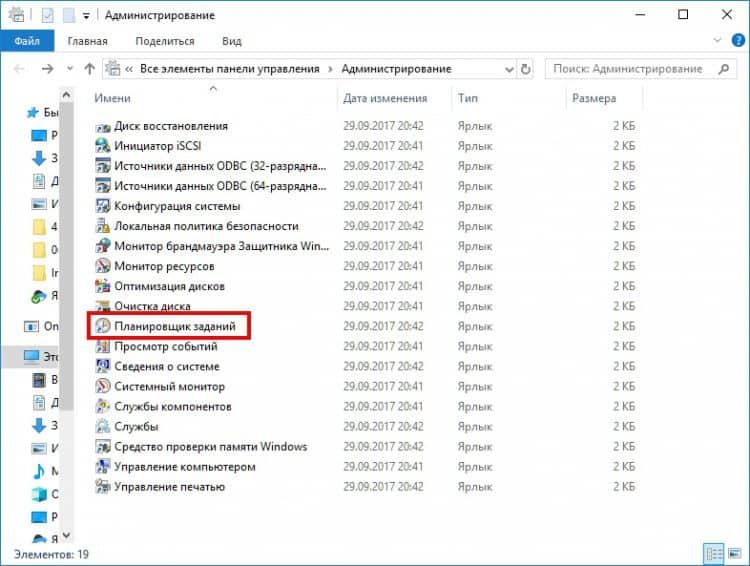
Task: Open Quick Access Toolbar customize dropdown
Action: pos(86,16)
